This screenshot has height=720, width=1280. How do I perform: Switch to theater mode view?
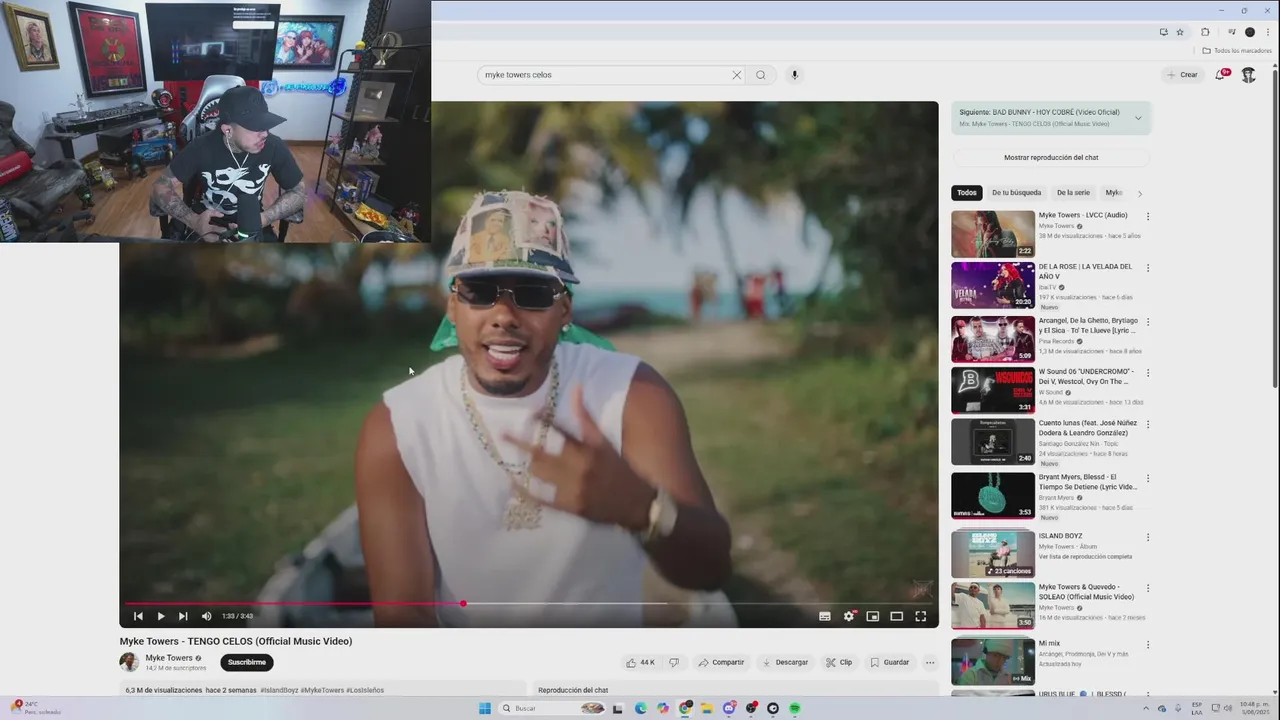coord(897,616)
